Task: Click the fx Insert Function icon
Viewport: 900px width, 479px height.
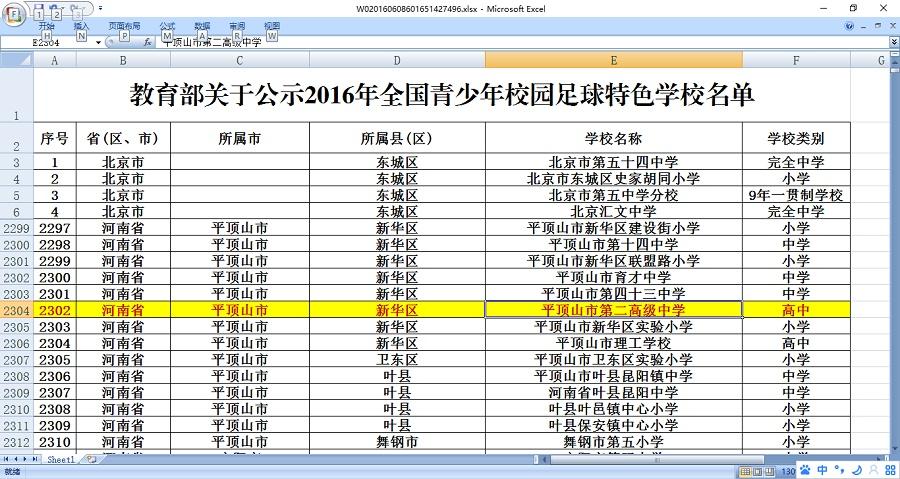Action: (x=147, y=42)
